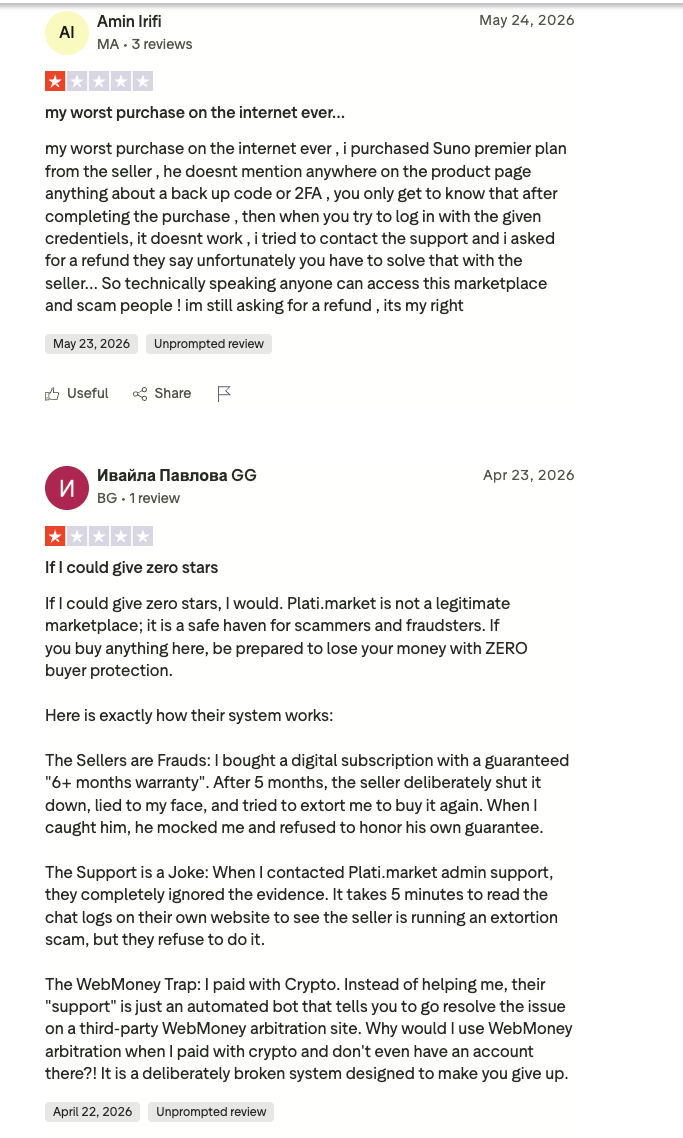Click the share icon under Amin Irifi's review
683x1138 pixels.
click(x=140, y=393)
